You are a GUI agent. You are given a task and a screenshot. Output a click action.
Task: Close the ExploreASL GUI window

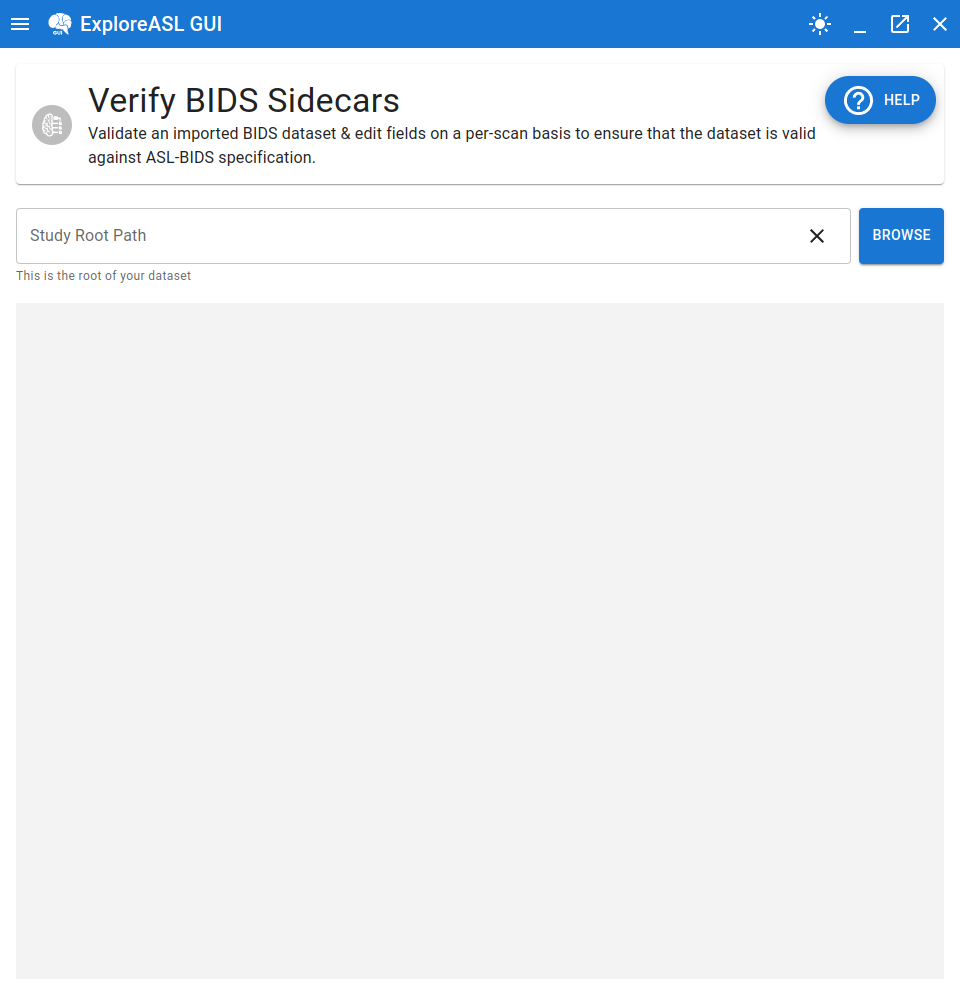pos(940,24)
